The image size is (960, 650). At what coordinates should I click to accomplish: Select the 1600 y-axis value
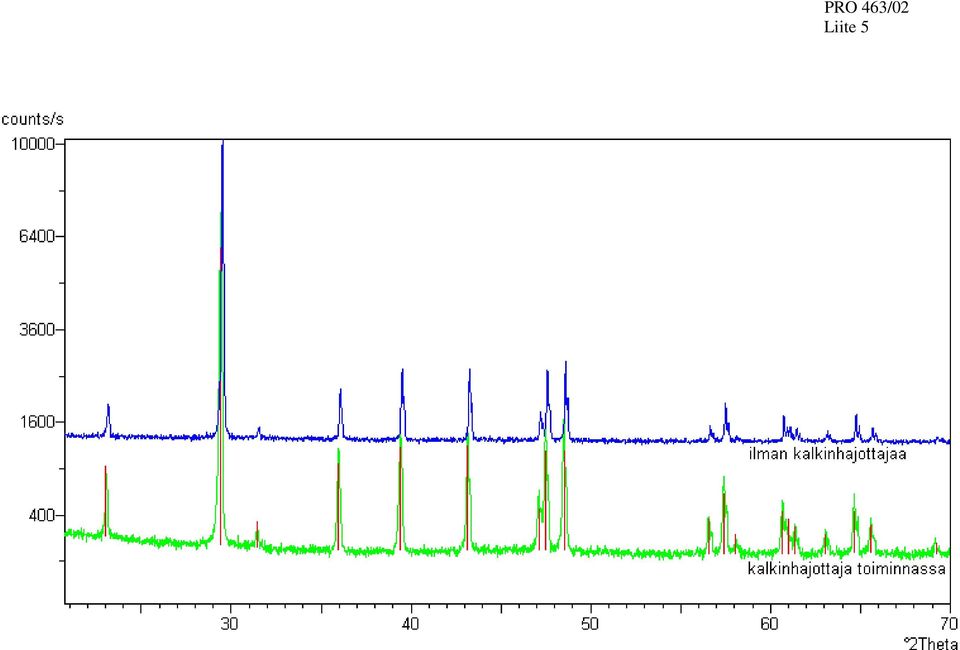click(35, 422)
